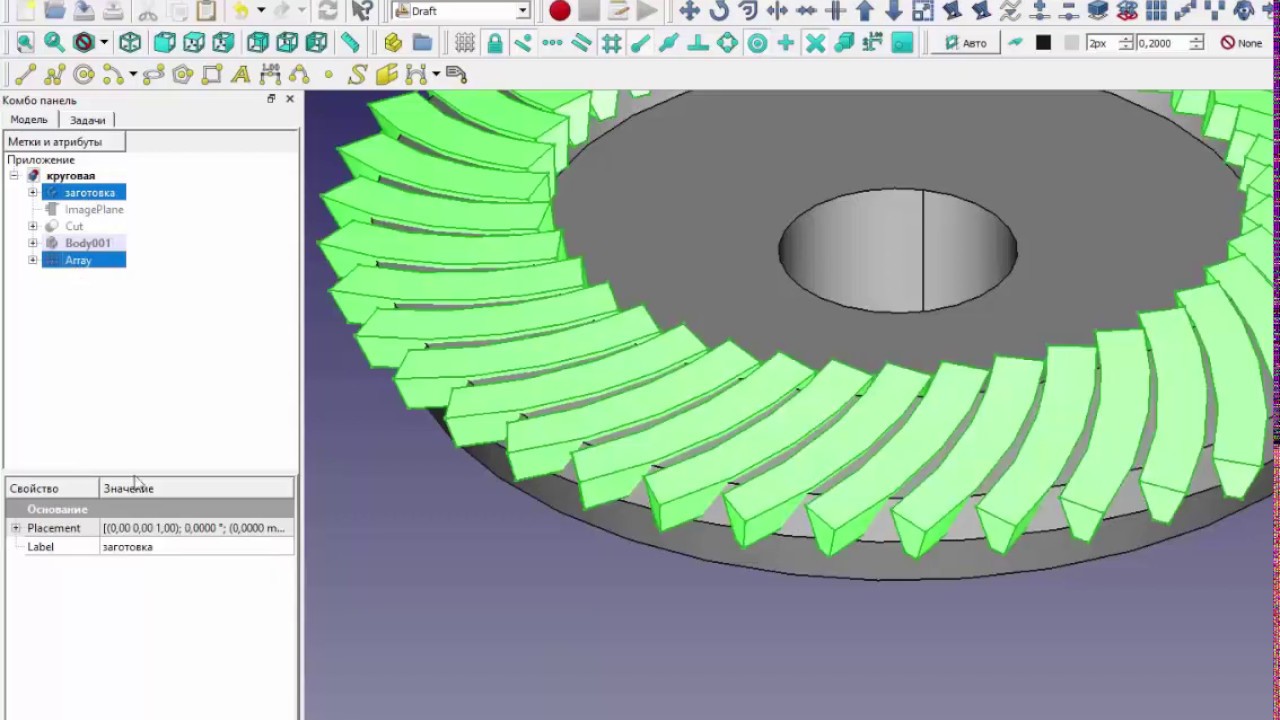
Task: Toggle the Draft grid snap button
Action: 465,43
